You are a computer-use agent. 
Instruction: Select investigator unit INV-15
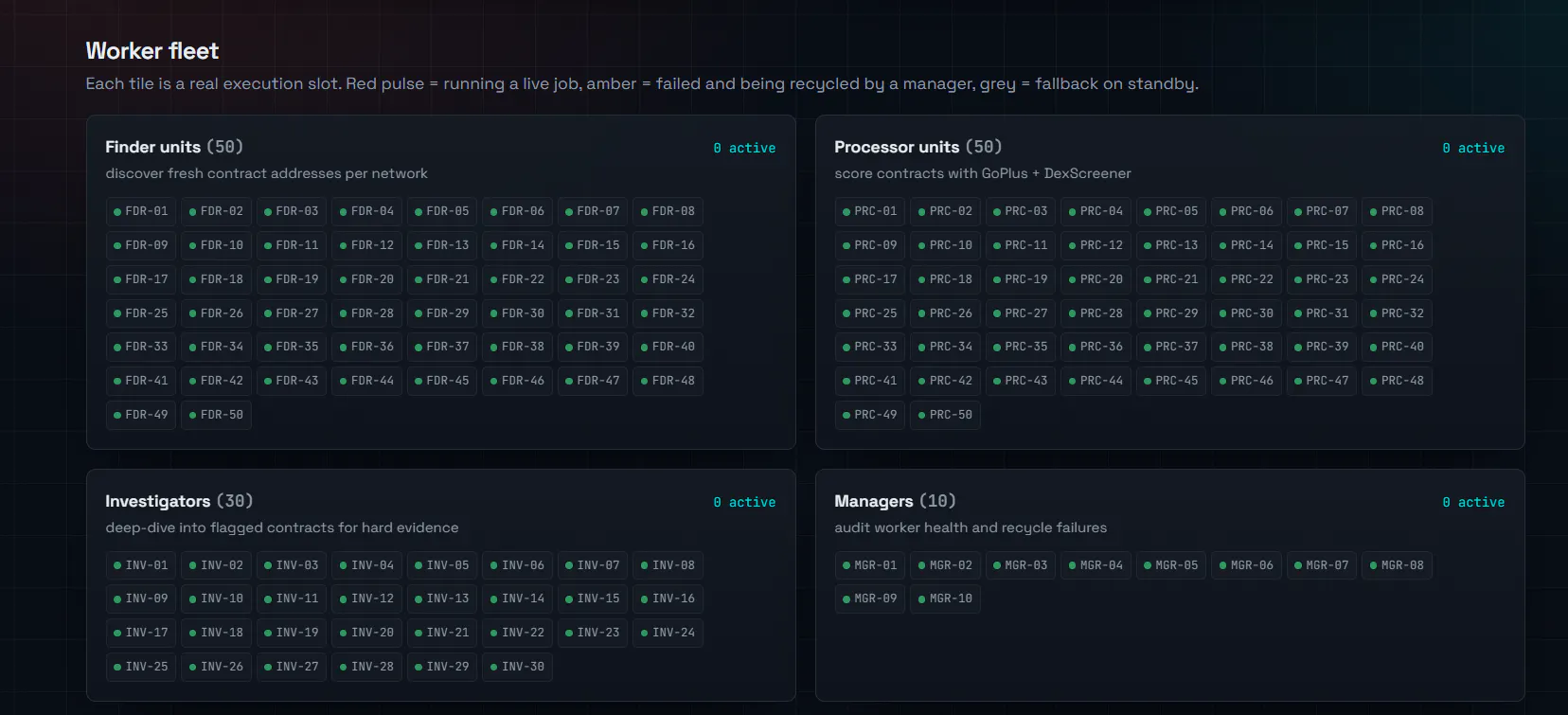point(593,599)
